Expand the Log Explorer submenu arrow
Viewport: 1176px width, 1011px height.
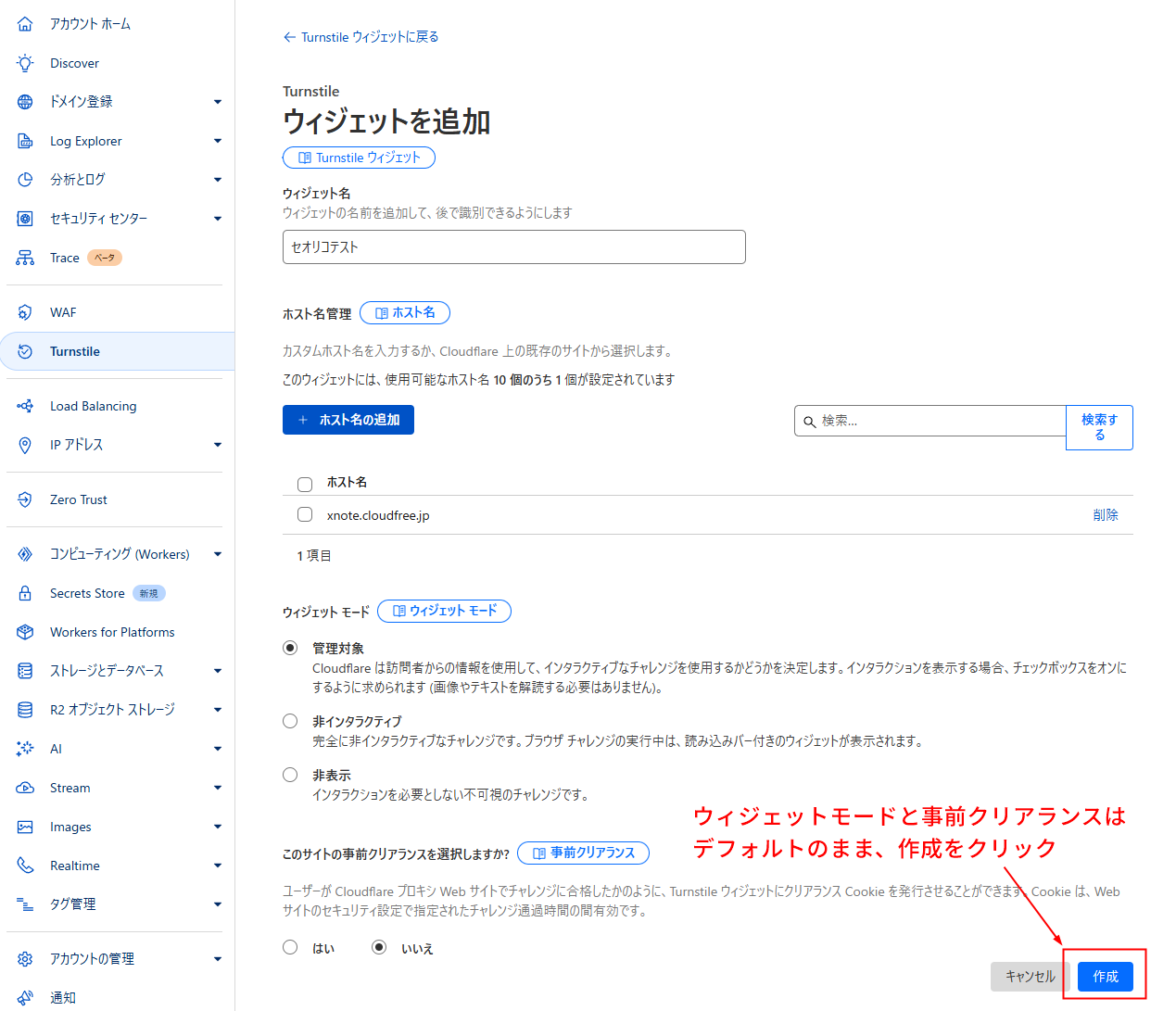(x=218, y=141)
